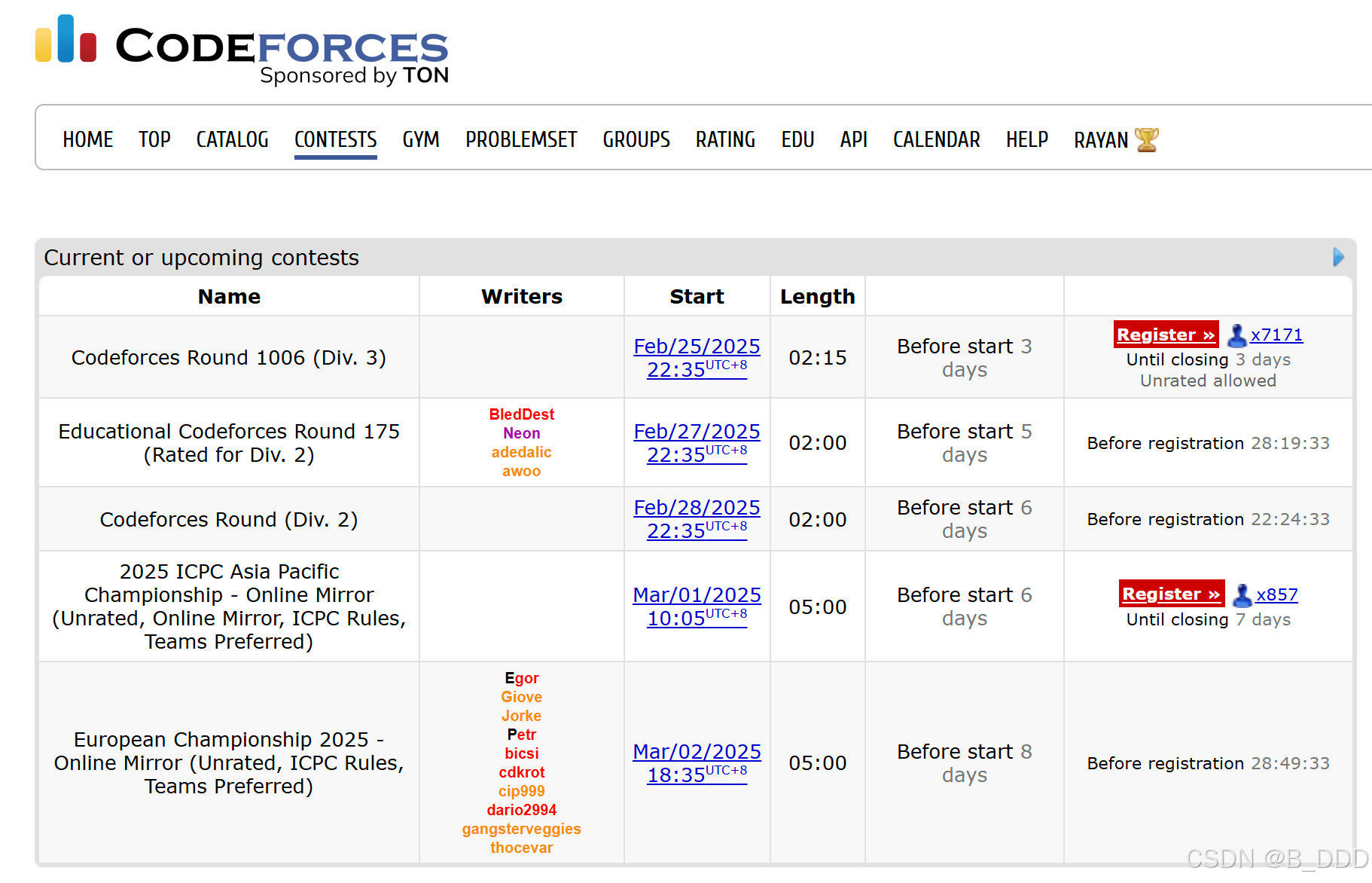
Task: Open the HOME menu item
Action: click(x=88, y=139)
